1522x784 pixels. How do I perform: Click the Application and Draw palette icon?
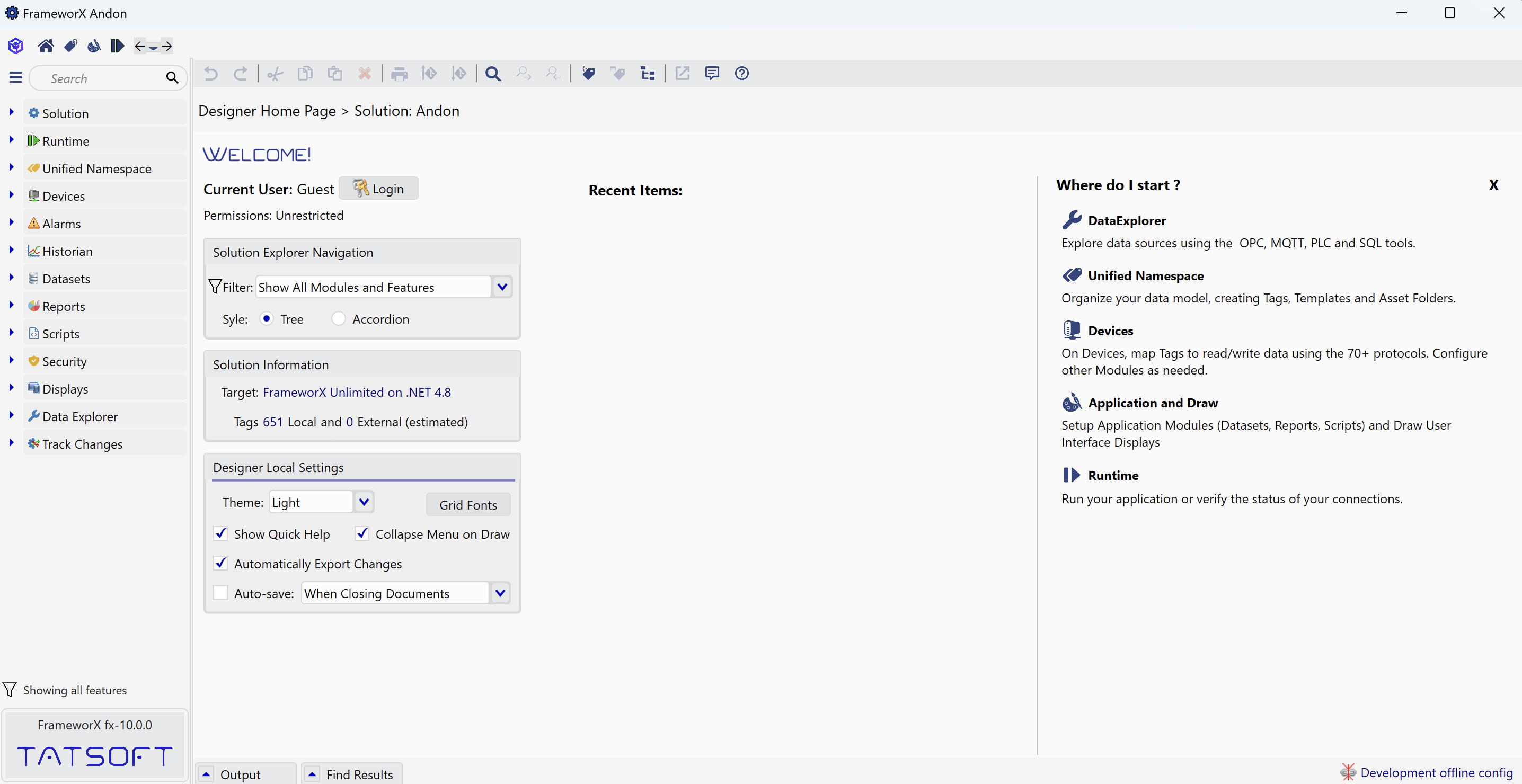click(x=1071, y=403)
